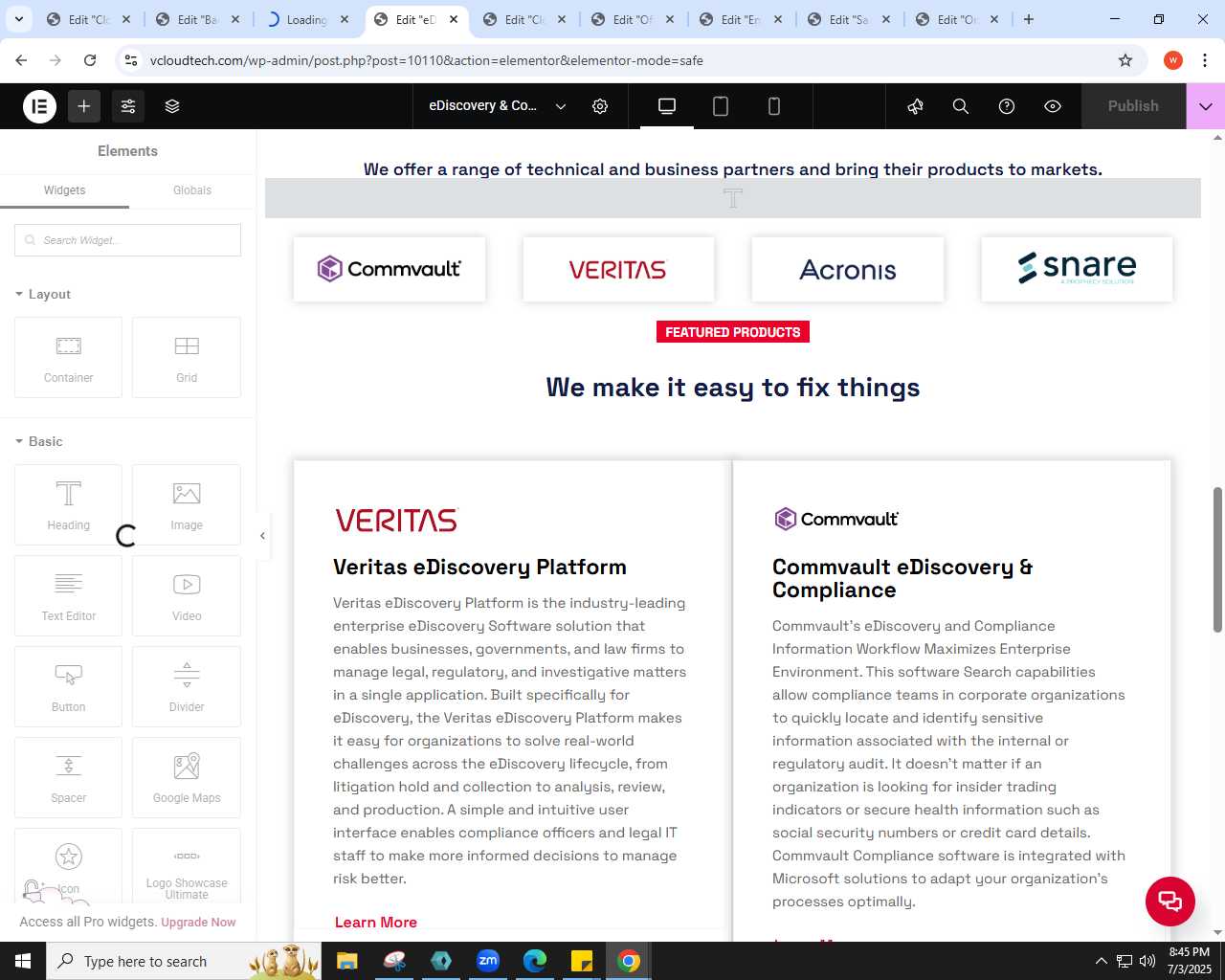This screenshot has height=980, width=1225.
Task: Select the 'We make it easy to fix things' heading
Action: [x=733, y=388]
